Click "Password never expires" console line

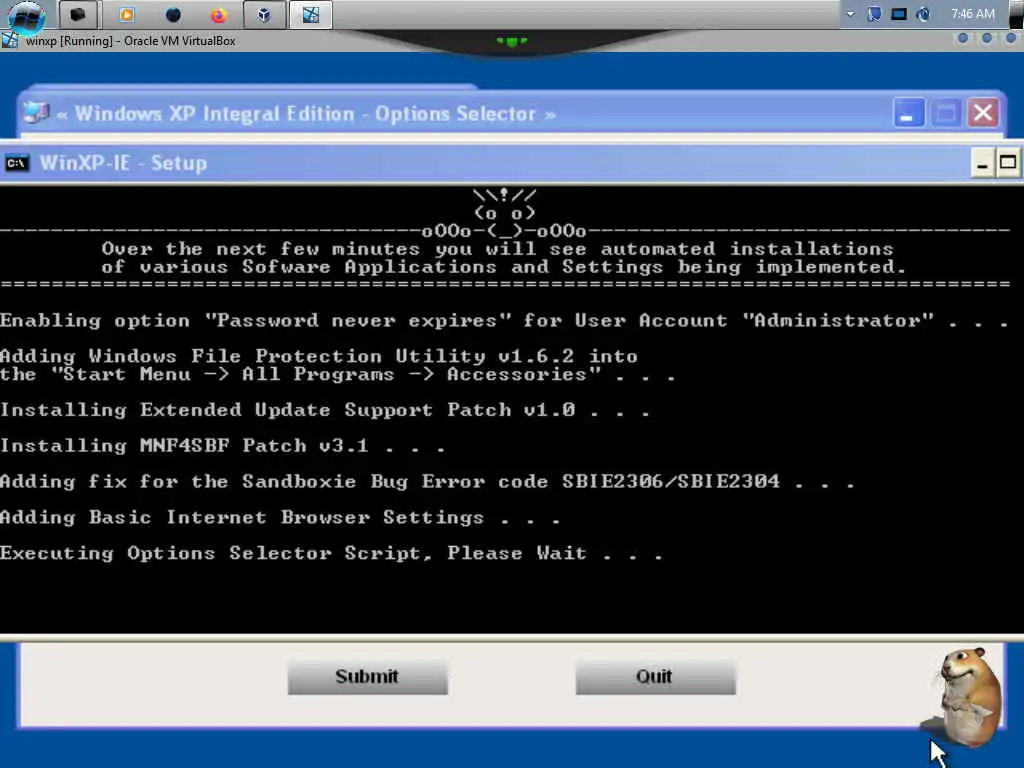pos(504,321)
